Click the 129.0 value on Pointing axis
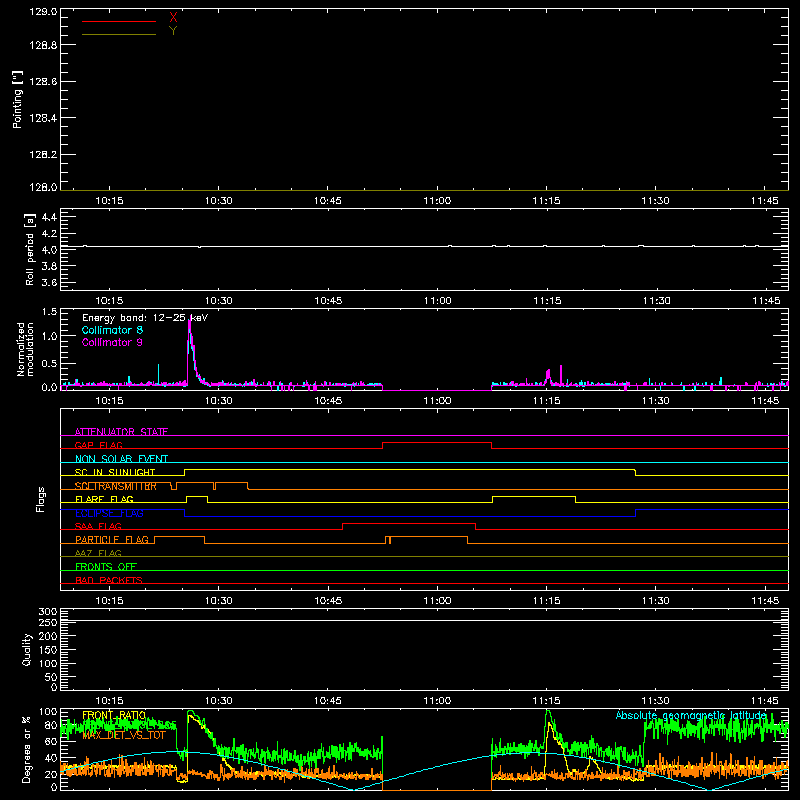This screenshot has width=800, height=800. pyautogui.click(x=43, y=12)
